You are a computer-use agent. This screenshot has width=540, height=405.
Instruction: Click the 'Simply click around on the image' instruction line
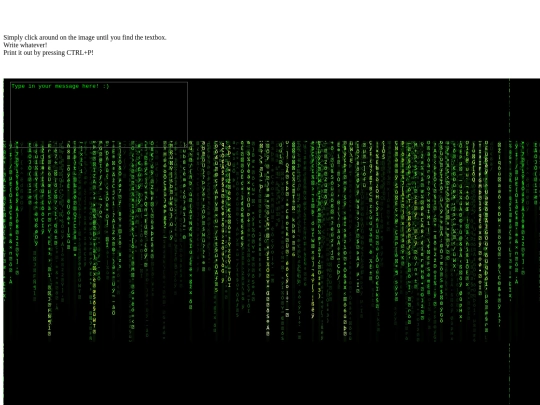85,38
